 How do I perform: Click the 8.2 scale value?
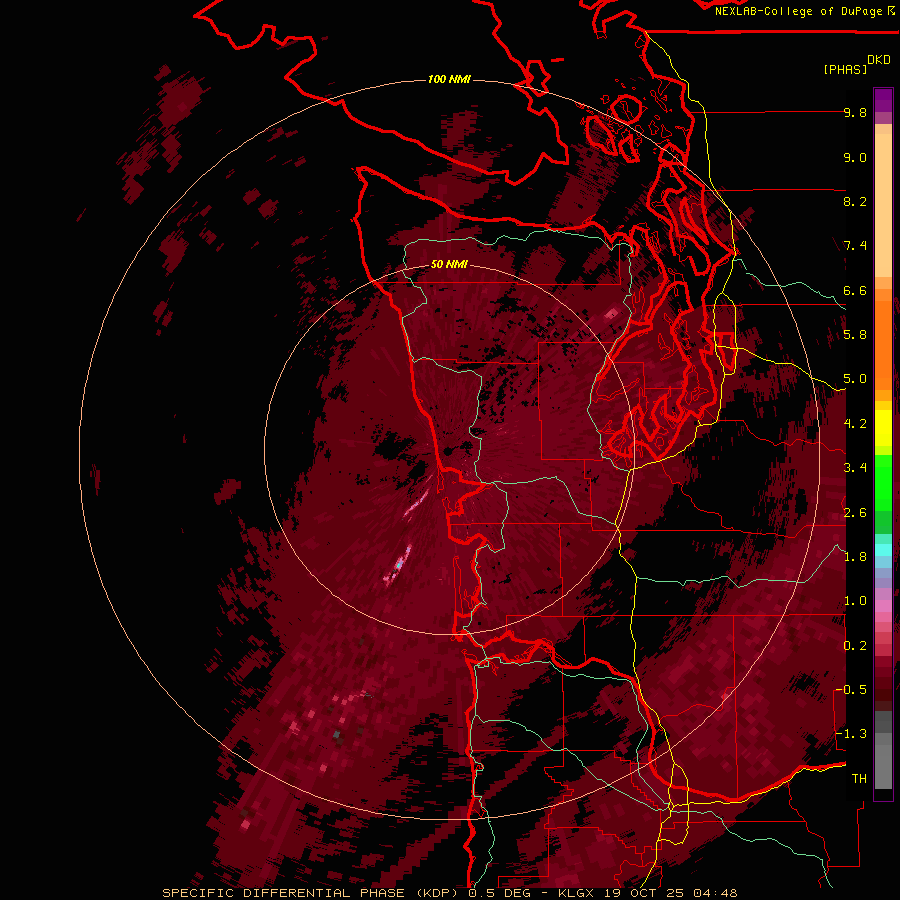pyautogui.click(x=855, y=201)
